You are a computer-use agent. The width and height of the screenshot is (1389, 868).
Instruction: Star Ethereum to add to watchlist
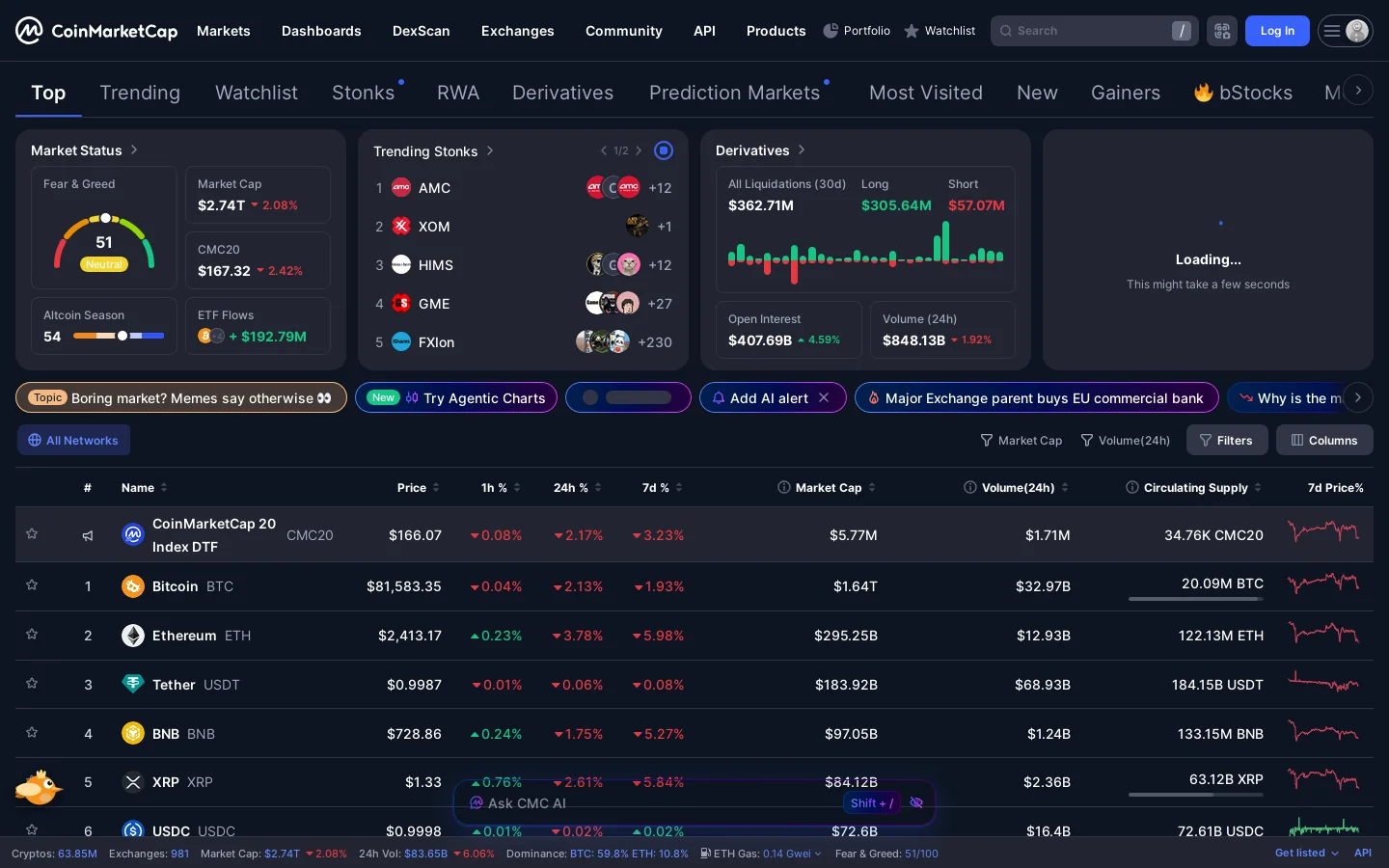tap(32, 634)
